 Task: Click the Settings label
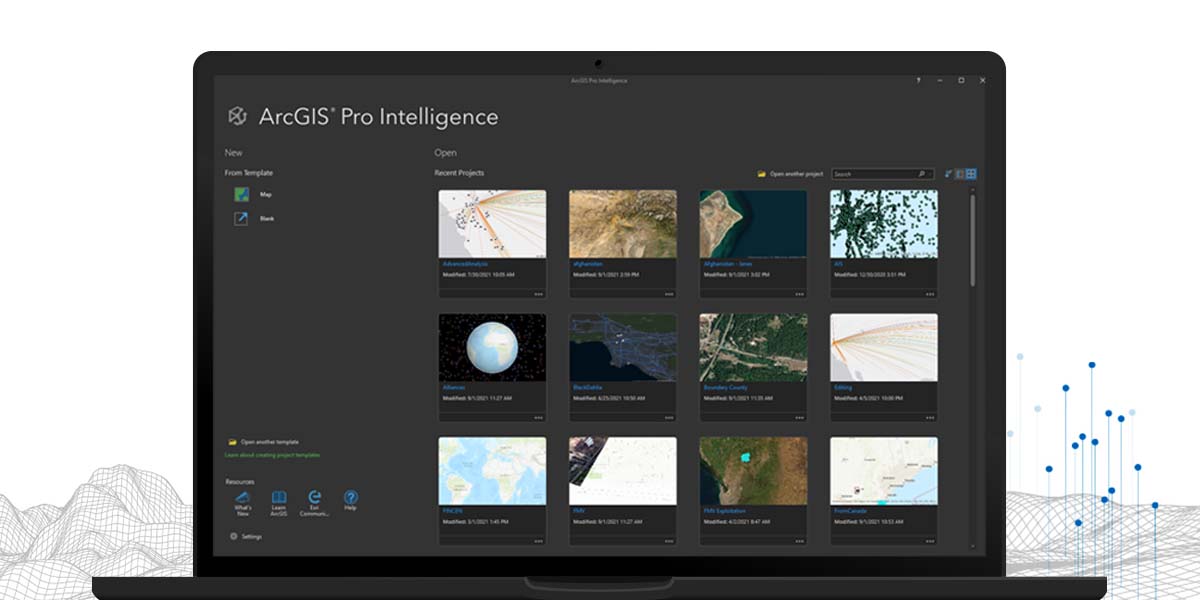click(x=251, y=537)
